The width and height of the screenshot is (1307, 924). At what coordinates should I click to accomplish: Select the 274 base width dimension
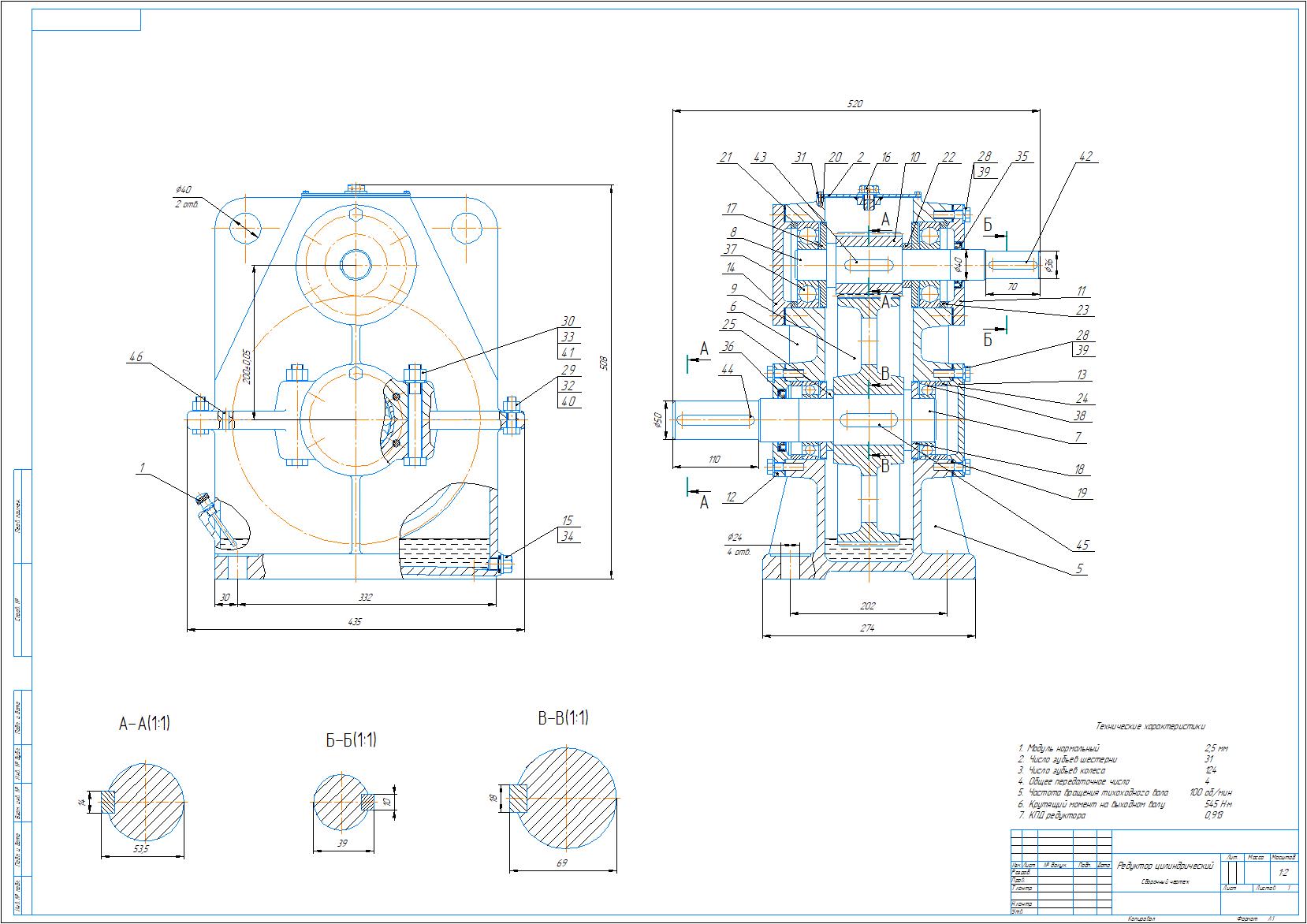(867, 628)
